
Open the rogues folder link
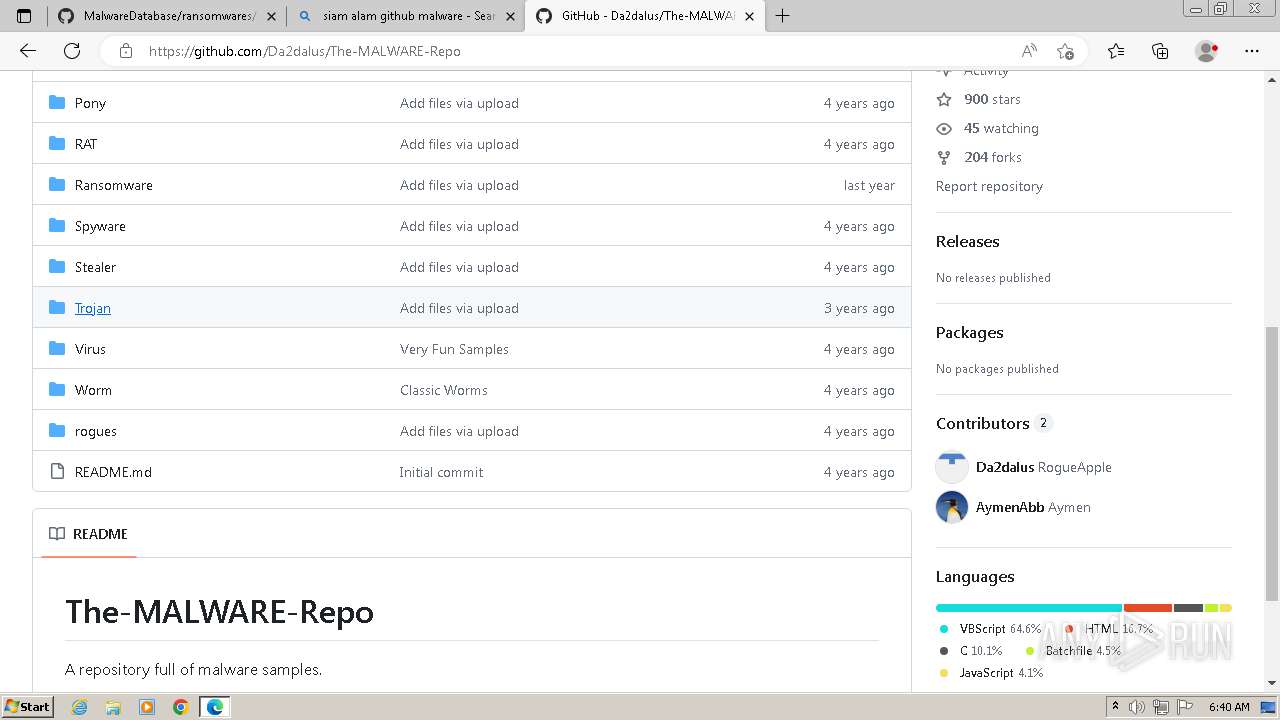(96, 431)
